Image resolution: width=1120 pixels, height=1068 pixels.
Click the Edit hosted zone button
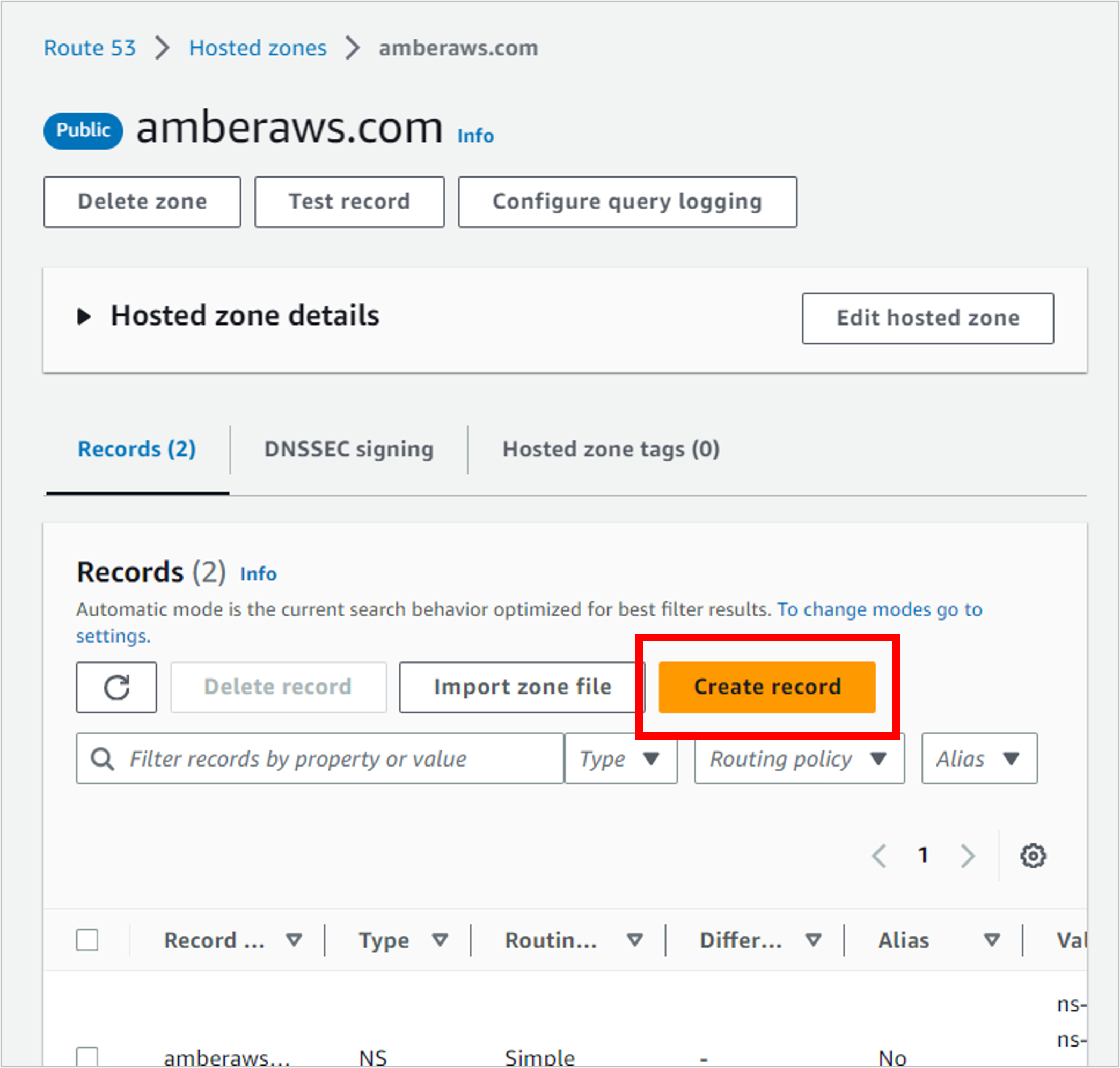pyautogui.click(x=927, y=318)
